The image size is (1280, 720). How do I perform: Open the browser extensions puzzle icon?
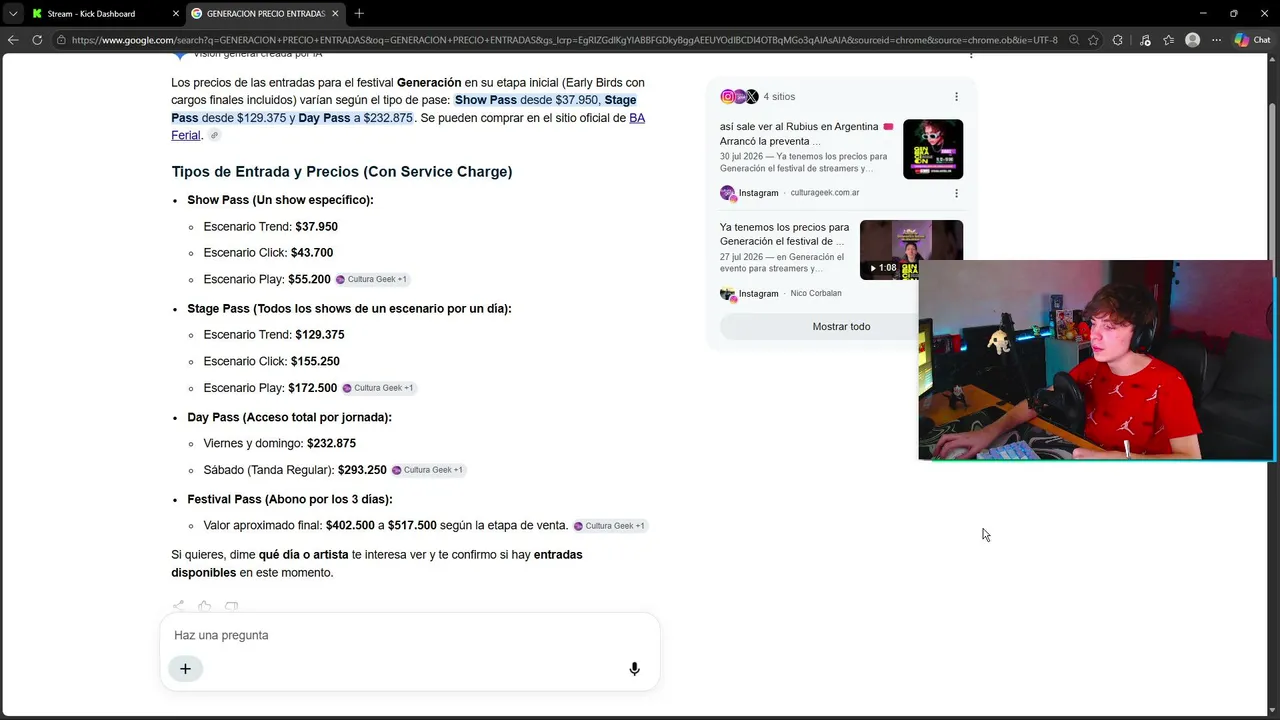tap(1118, 40)
